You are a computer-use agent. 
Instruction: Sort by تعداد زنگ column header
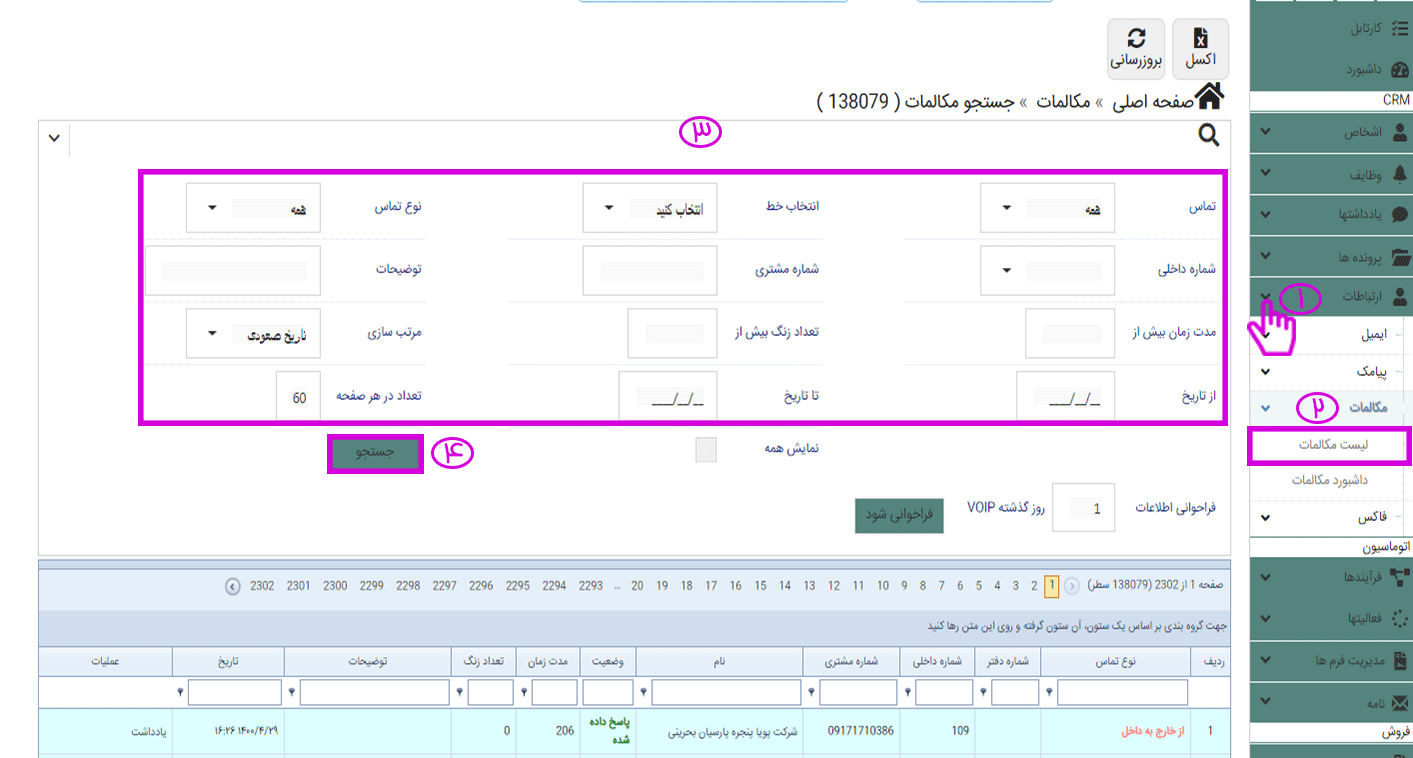[x=484, y=661]
